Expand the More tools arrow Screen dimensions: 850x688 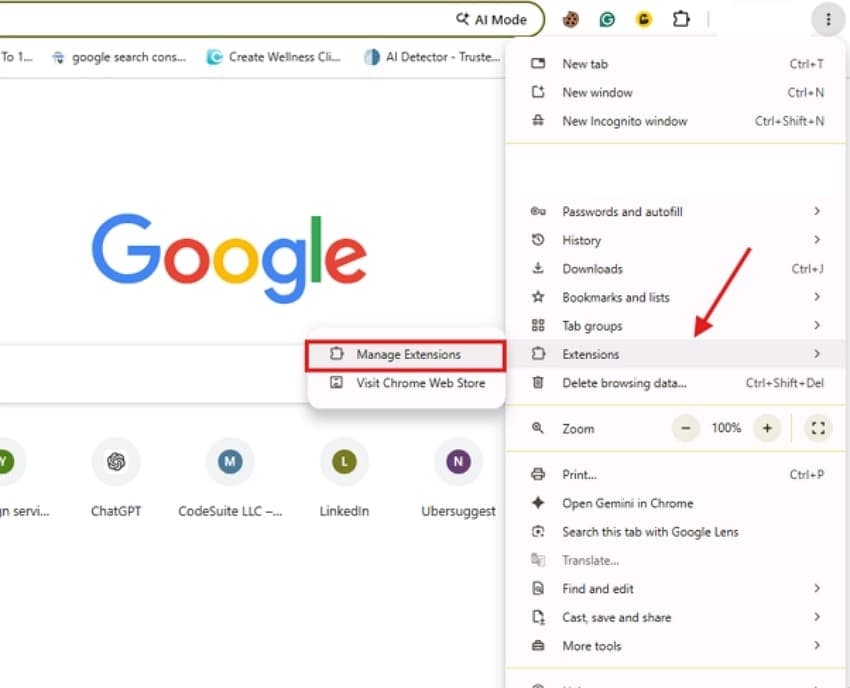(x=816, y=645)
